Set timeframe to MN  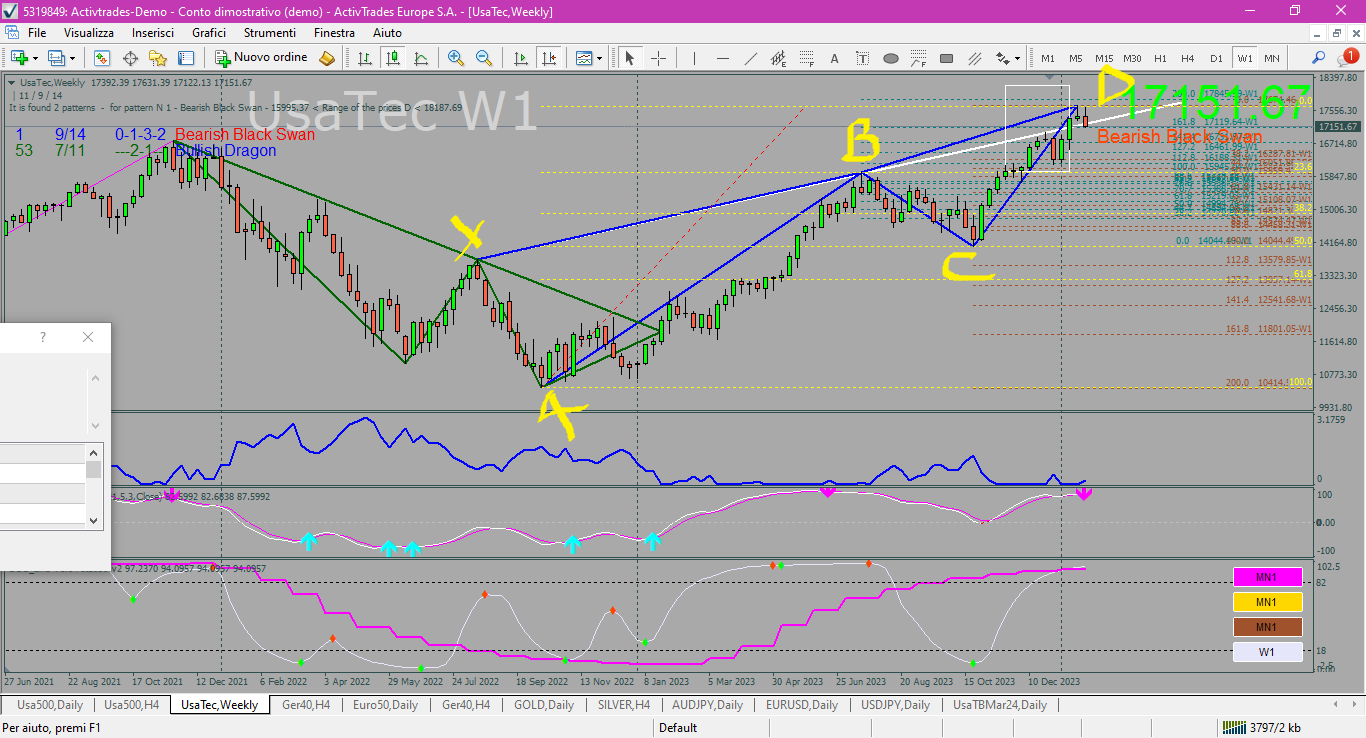(1272, 58)
